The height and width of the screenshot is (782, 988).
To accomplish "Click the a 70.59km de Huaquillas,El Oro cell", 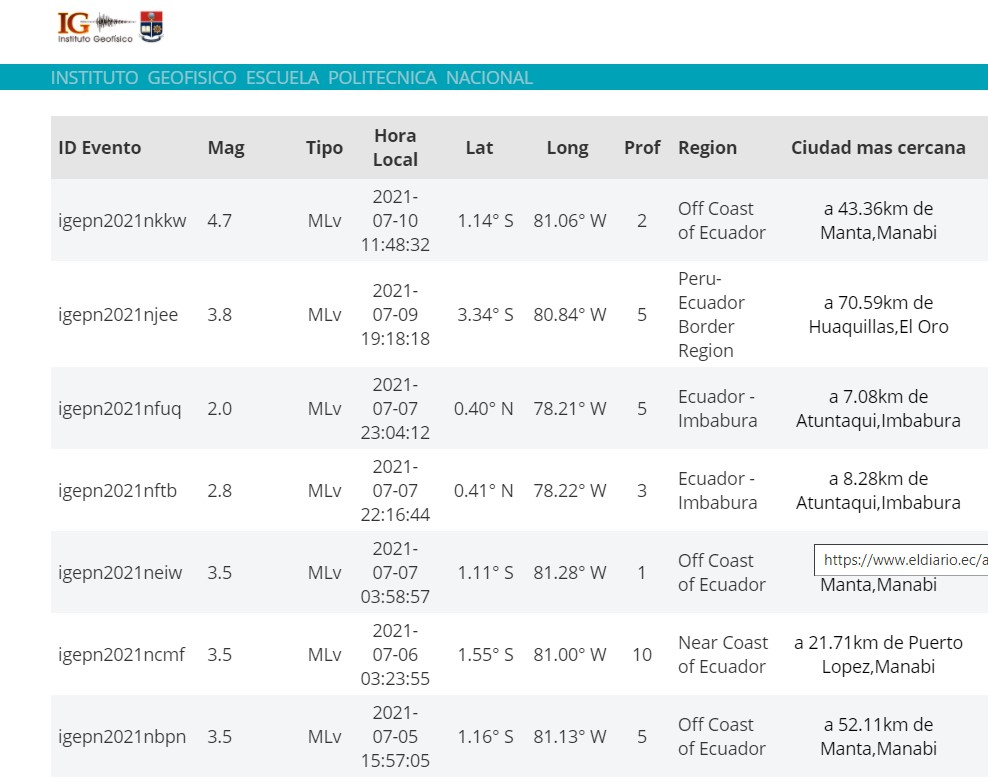I will [x=878, y=314].
